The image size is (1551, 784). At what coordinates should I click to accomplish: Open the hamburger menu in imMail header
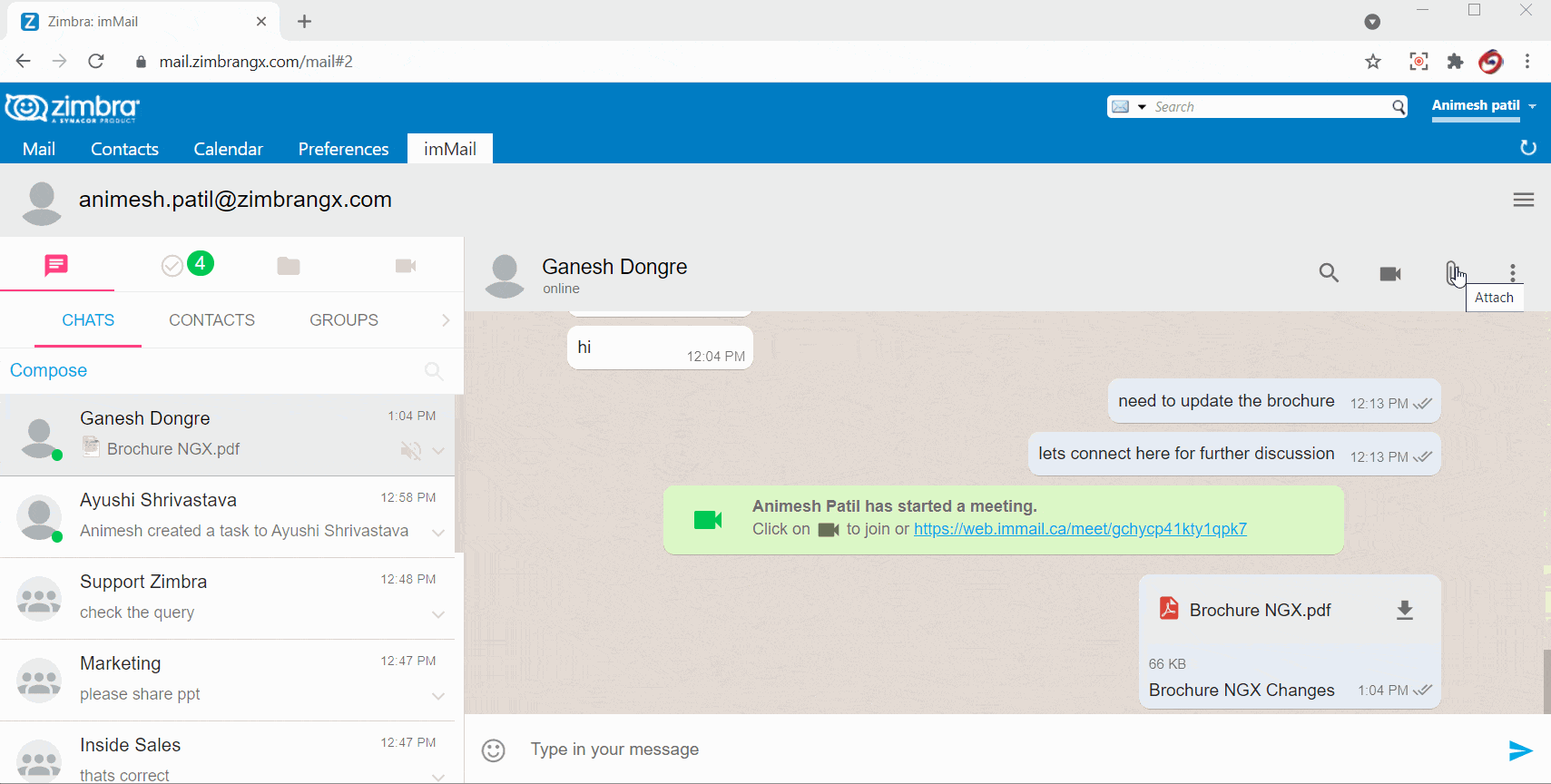pos(1523,200)
